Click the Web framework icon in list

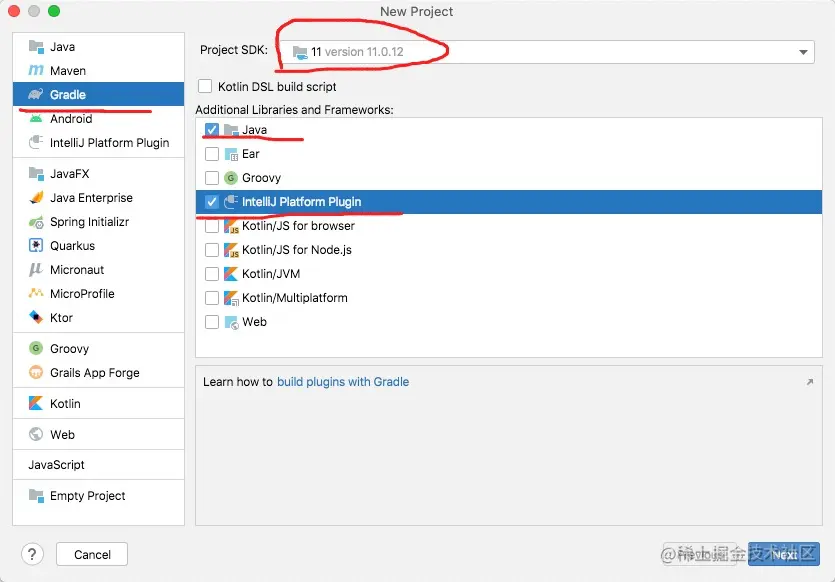pyautogui.click(x=231, y=322)
